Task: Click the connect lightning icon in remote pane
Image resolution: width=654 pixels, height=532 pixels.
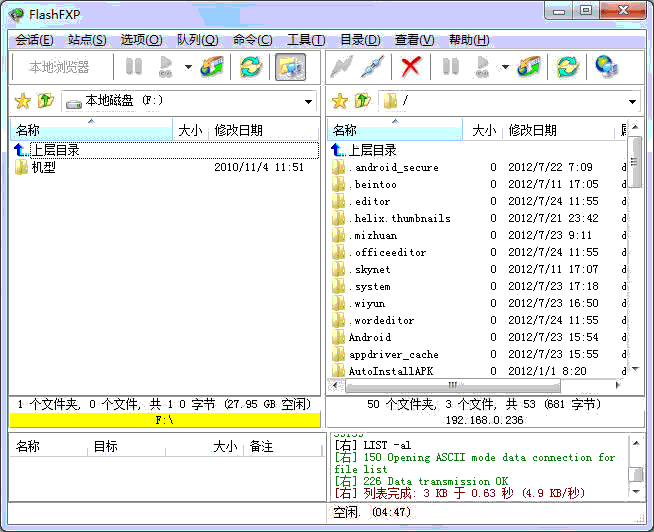Action: (342, 67)
